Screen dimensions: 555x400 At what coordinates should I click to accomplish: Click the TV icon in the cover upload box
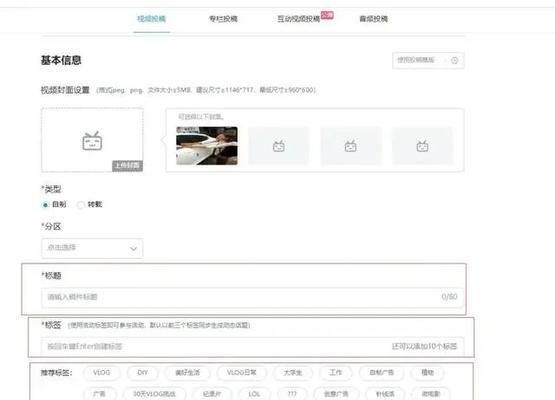[x=92, y=141]
